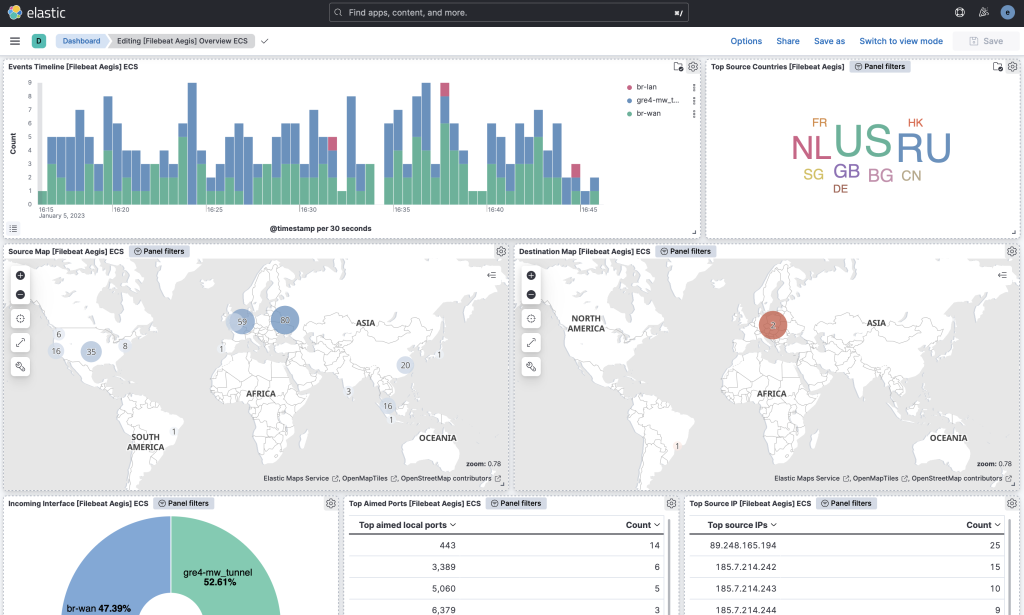1024x615 pixels.
Task: Select the gre4-mw_tunnel pie slice
Action: [225, 565]
